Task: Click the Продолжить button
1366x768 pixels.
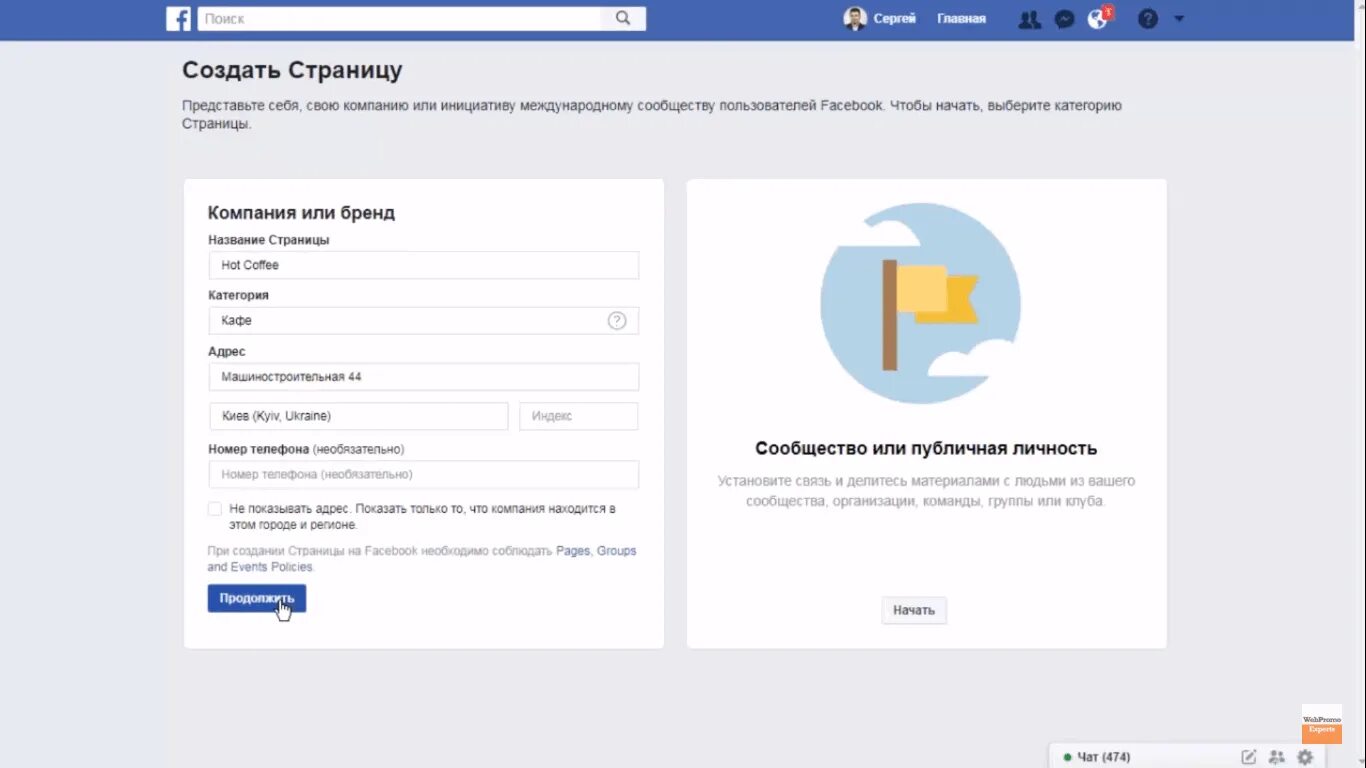Action: point(257,598)
